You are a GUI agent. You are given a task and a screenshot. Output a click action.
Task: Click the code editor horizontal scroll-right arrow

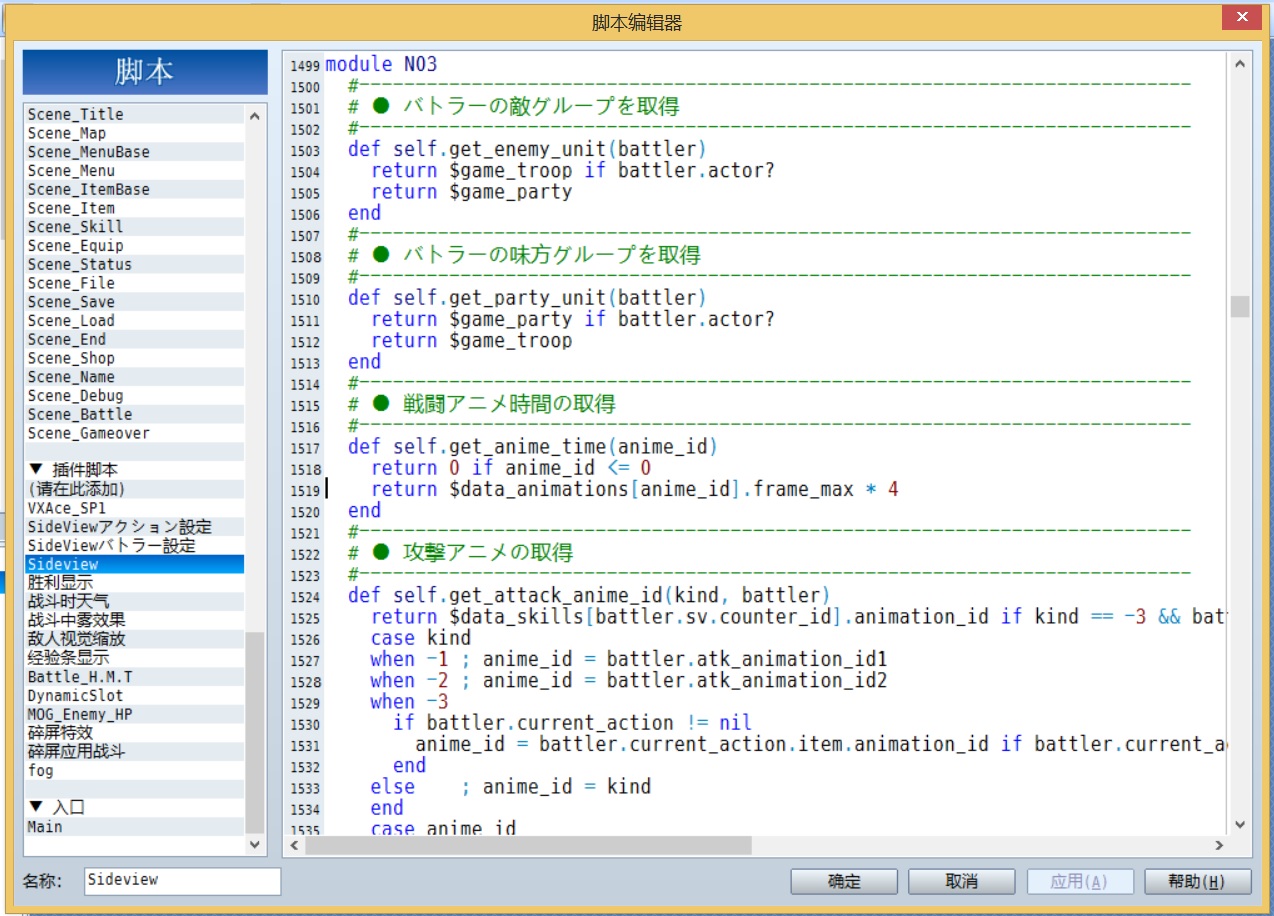click(x=1219, y=846)
